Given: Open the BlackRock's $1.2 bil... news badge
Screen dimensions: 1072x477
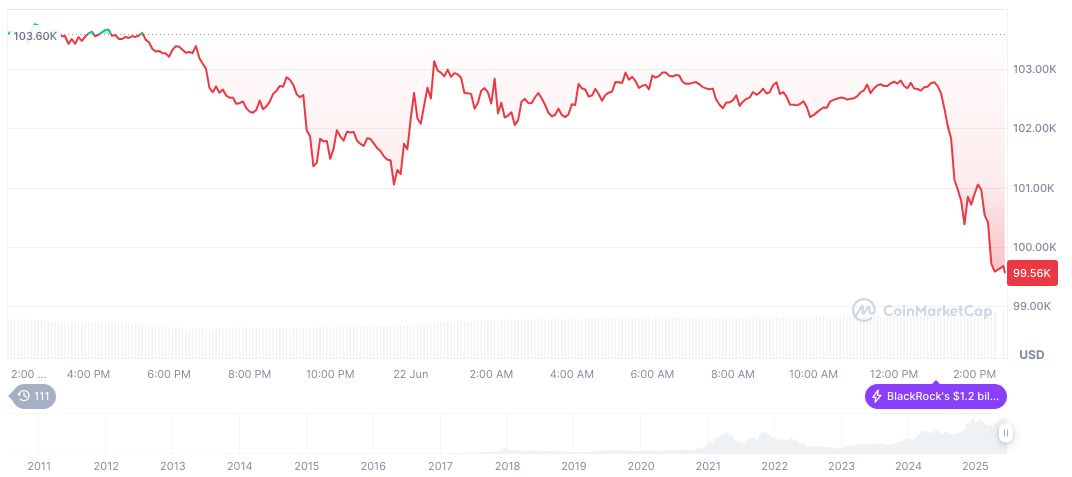Looking at the screenshot, I should click(x=935, y=397).
